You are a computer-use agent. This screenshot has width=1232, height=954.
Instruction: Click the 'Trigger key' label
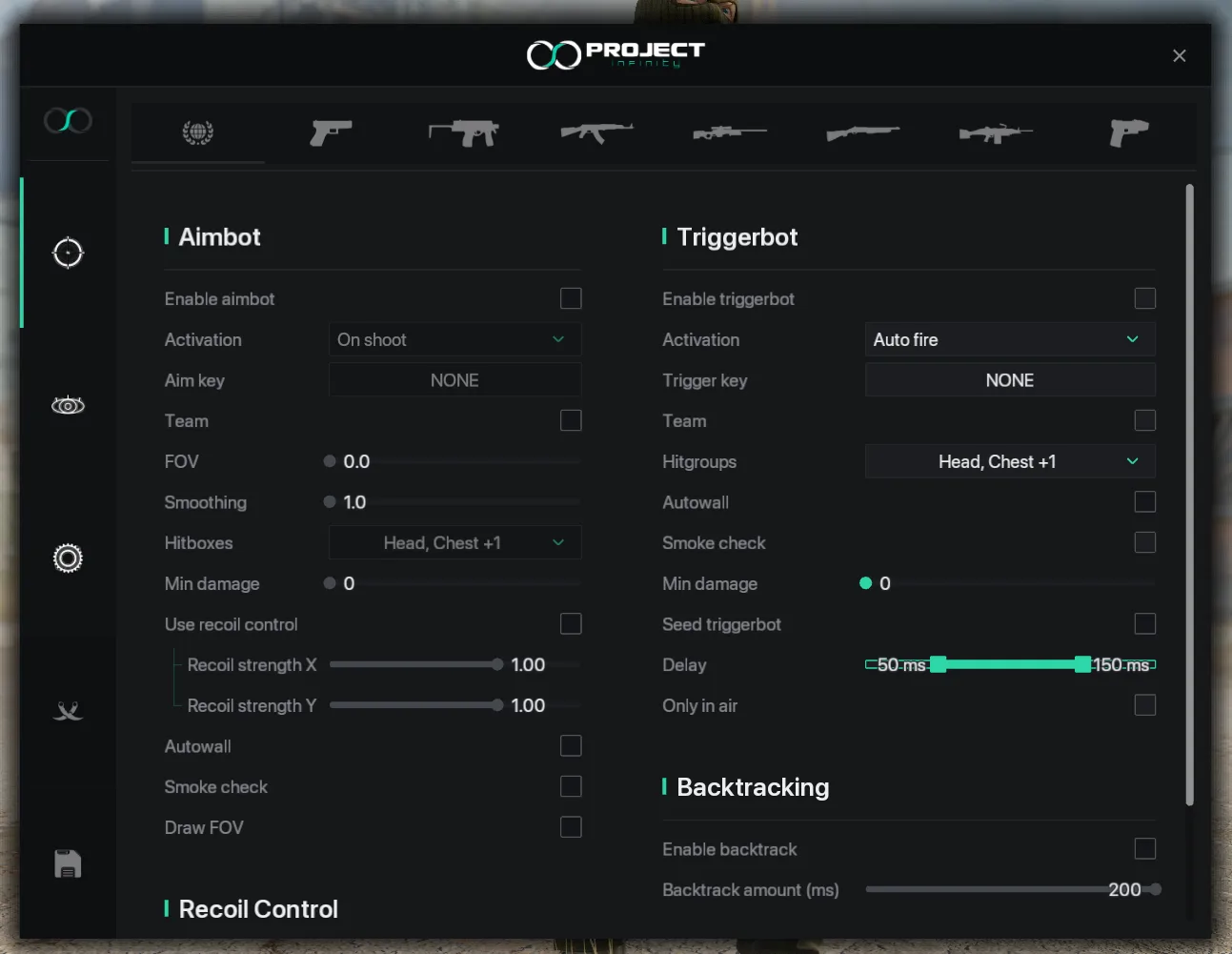click(705, 380)
